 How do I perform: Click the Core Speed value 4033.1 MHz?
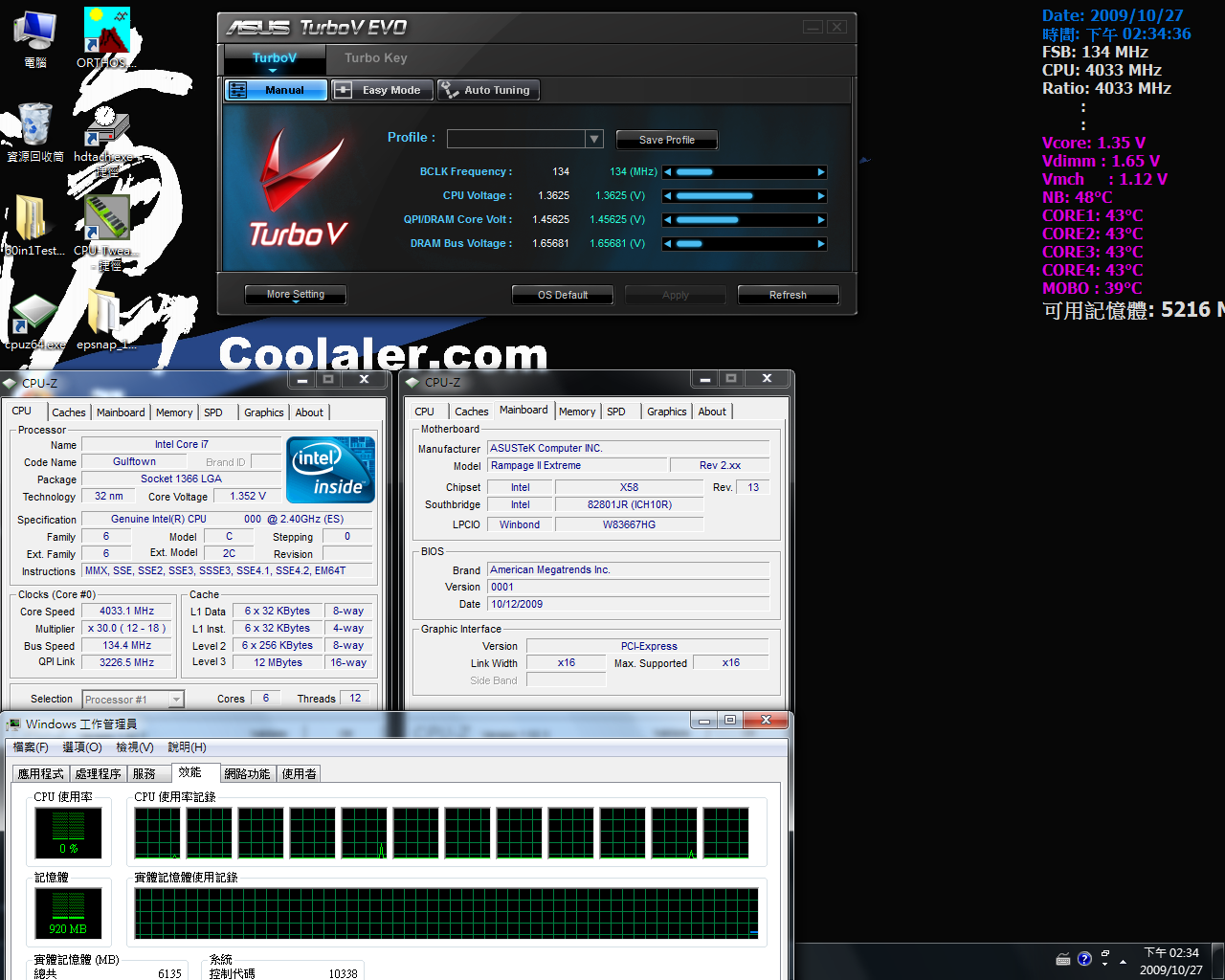point(127,611)
